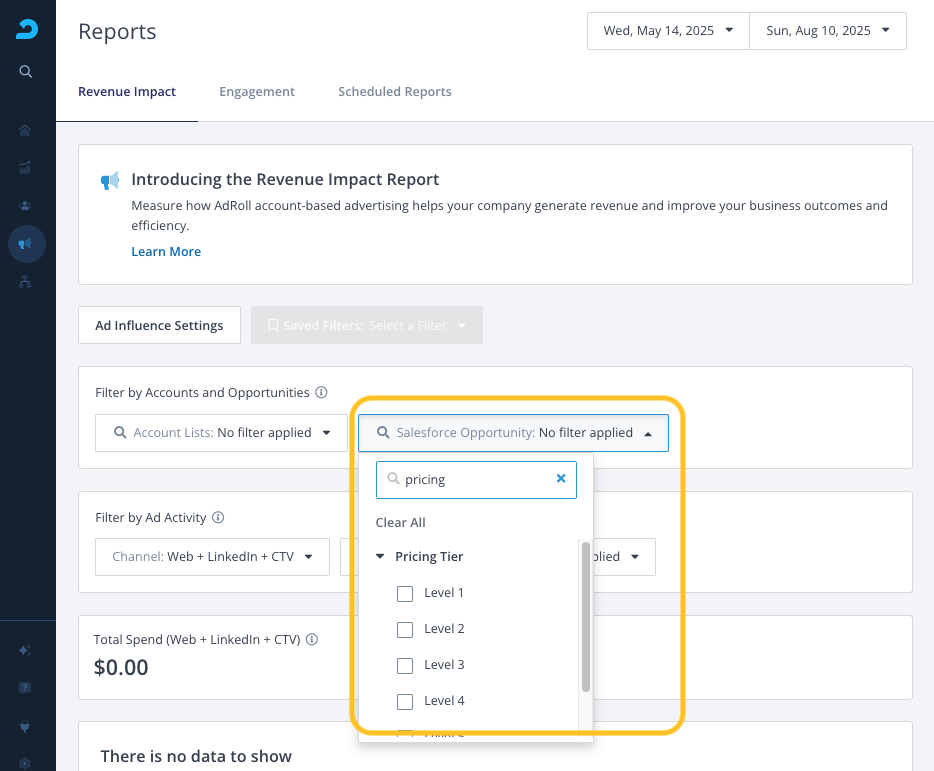Click the megaphone icon in the intro banner

(110, 181)
